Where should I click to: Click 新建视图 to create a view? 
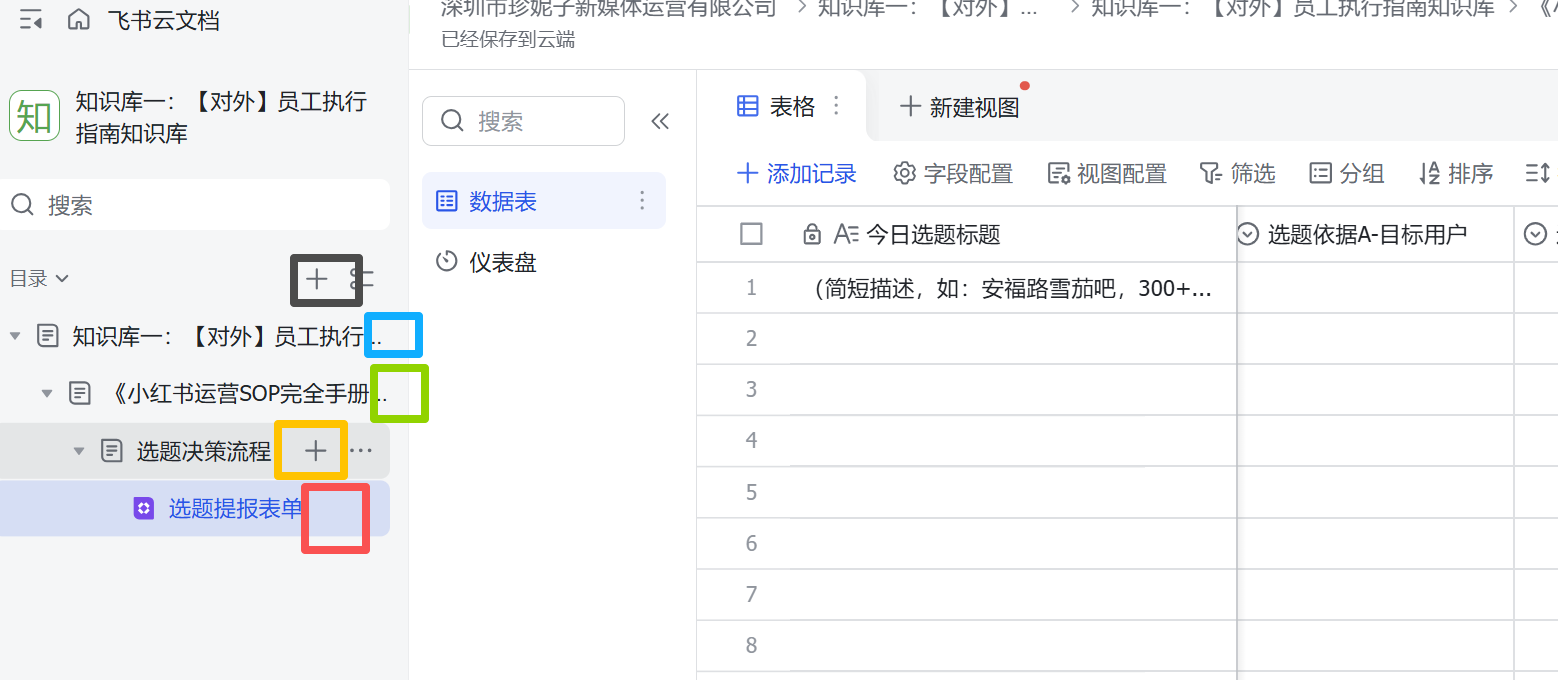[x=960, y=107]
